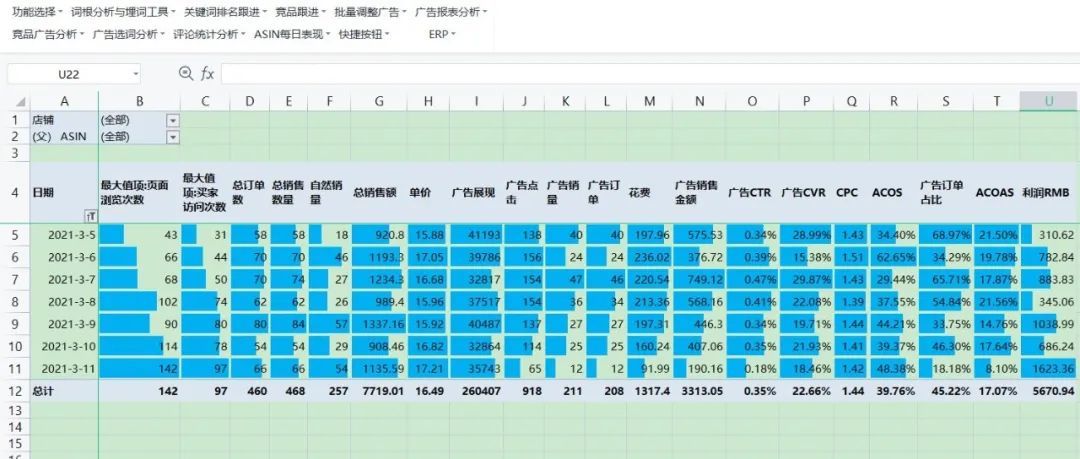The height and width of the screenshot is (459, 1080).
Task: Open the ERP menu
Action: coord(442,34)
